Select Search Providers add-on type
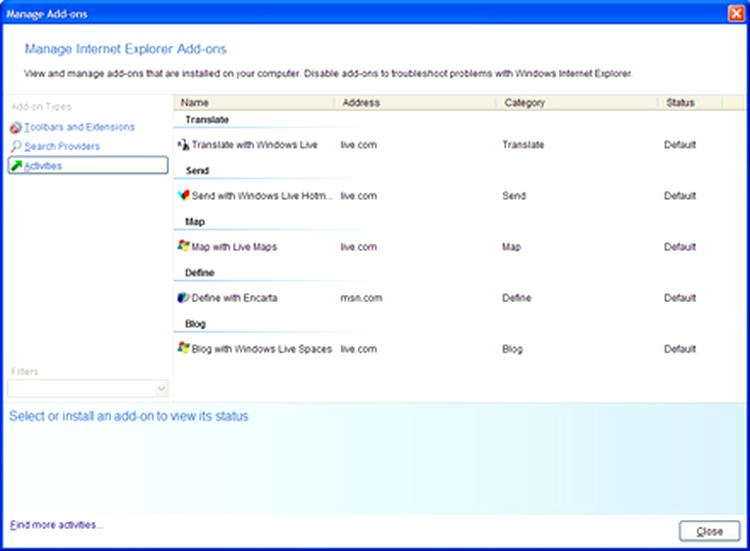Viewport: 750px width, 551px height. (x=62, y=147)
